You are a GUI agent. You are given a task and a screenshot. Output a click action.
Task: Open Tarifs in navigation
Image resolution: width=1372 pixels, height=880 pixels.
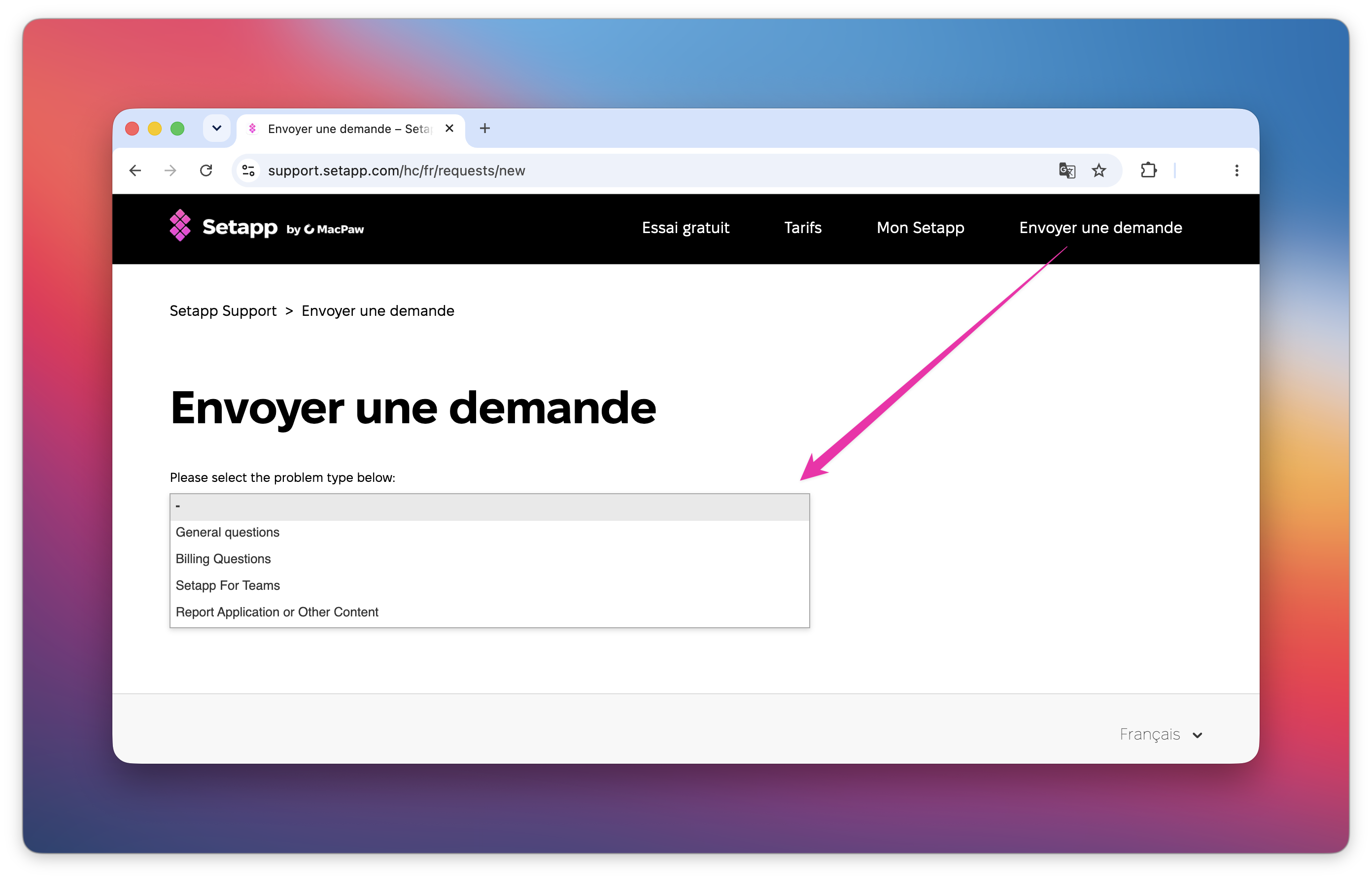pyautogui.click(x=802, y=228)
